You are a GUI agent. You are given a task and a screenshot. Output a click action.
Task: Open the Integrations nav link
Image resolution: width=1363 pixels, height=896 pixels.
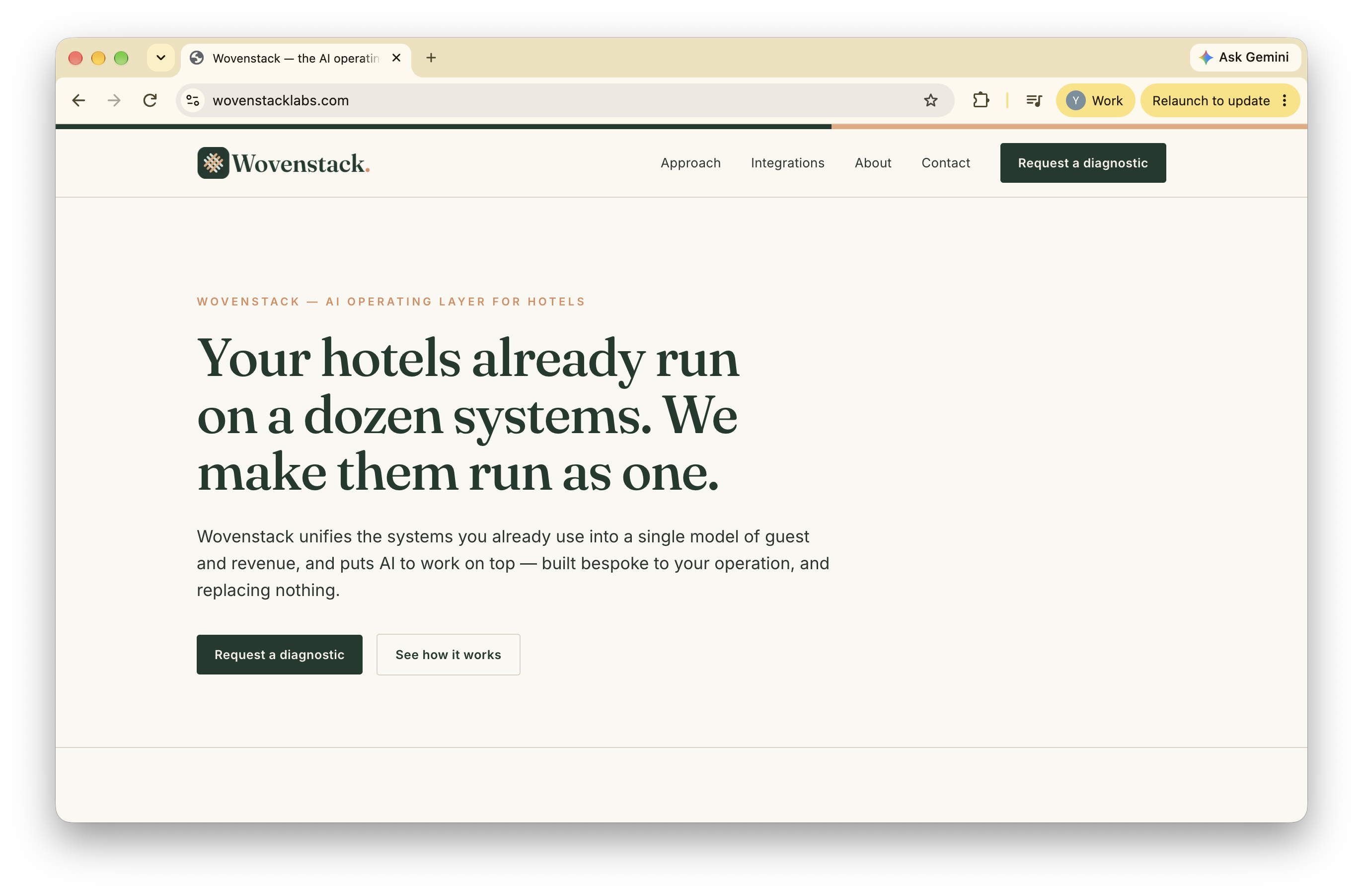tap(787, 163)
